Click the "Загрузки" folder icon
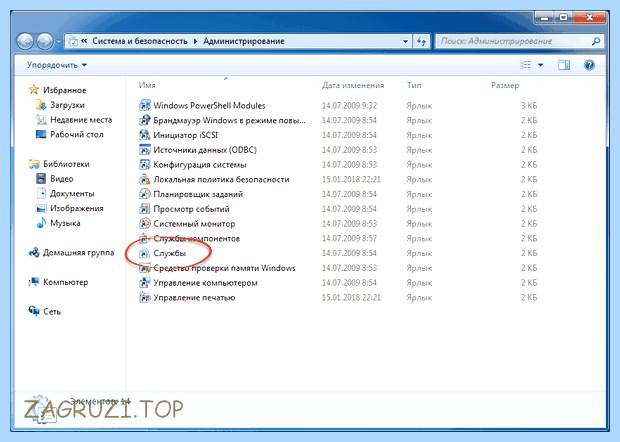Screen dimensions: 620x442 [x=41, y=105]
